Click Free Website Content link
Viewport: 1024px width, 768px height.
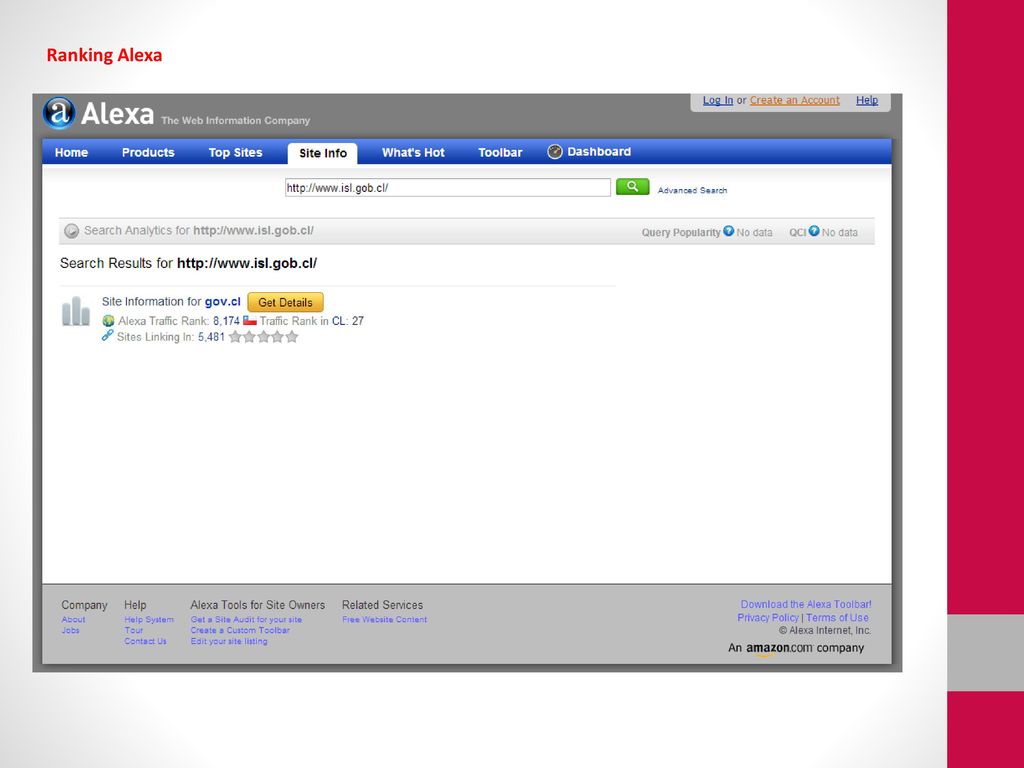[x=384, y=619]
